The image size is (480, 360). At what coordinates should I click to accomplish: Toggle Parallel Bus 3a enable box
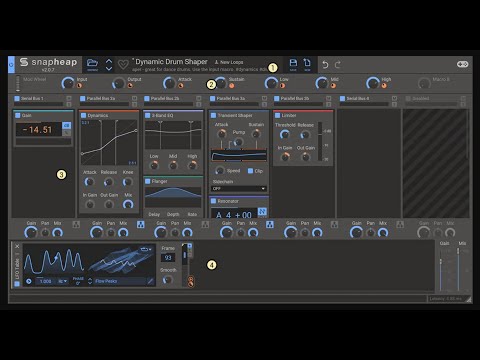(x=213, y=98)
